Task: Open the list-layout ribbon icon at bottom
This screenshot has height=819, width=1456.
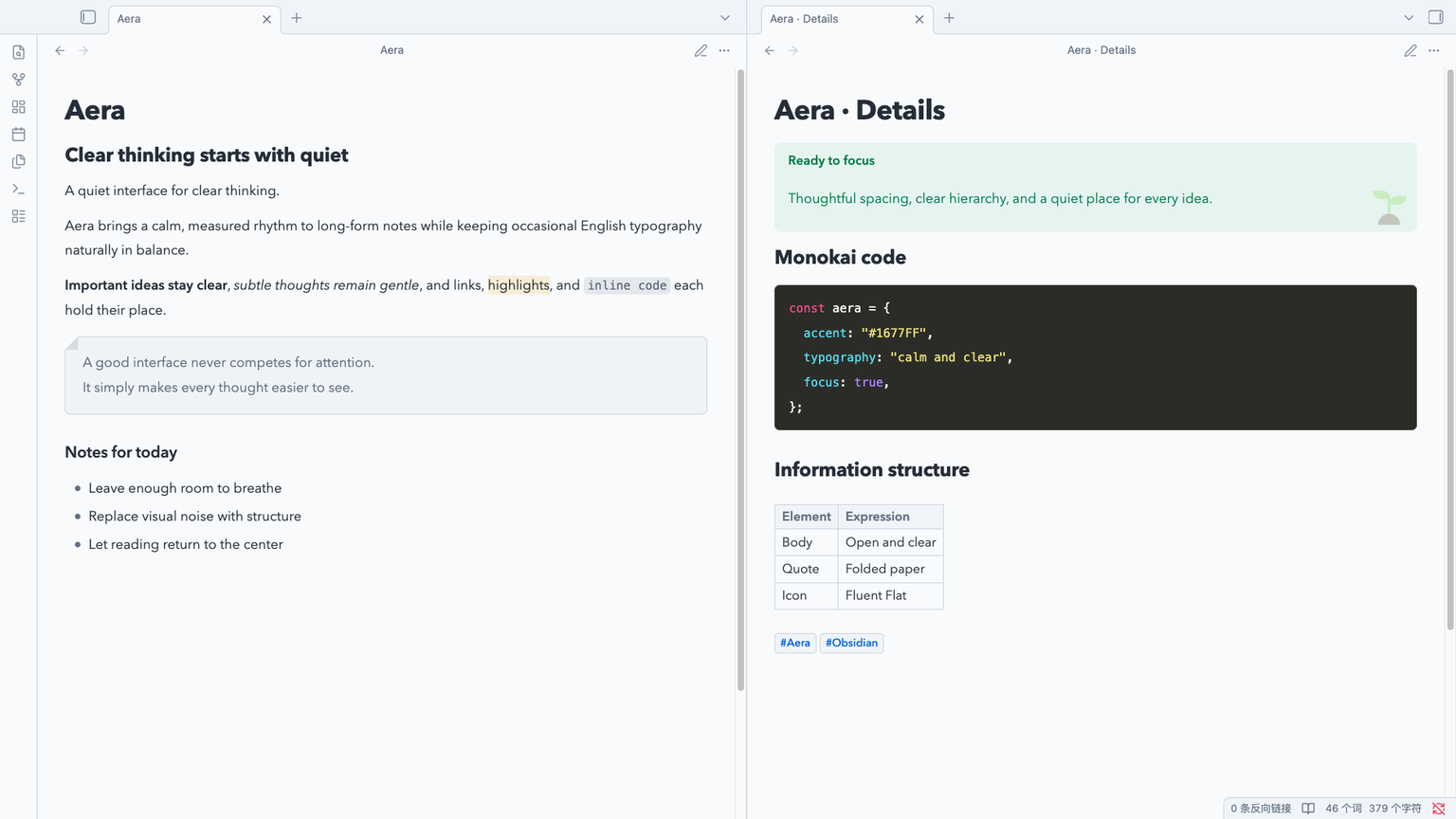Action: point(18,217)
